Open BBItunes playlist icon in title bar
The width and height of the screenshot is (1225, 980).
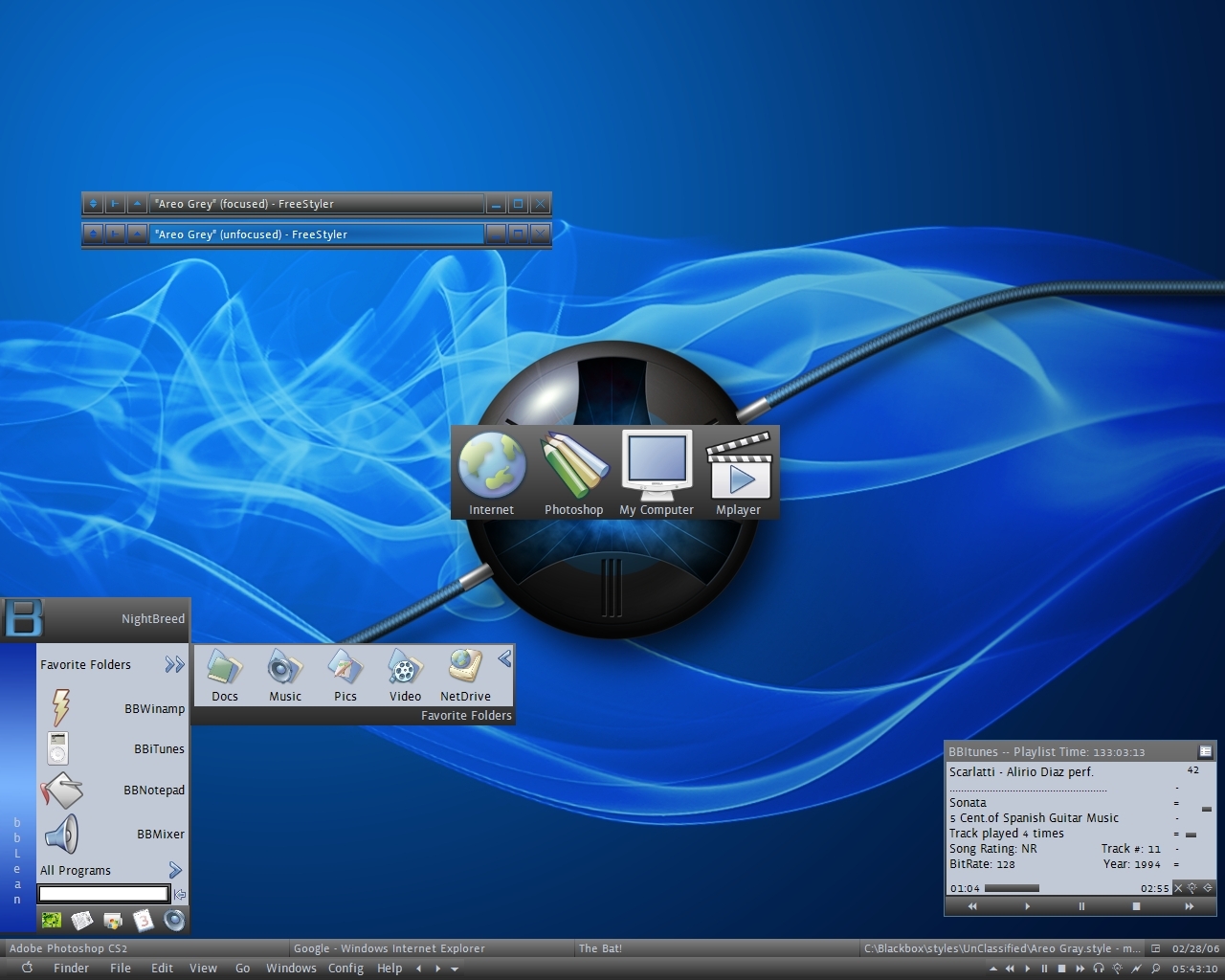1206,751
